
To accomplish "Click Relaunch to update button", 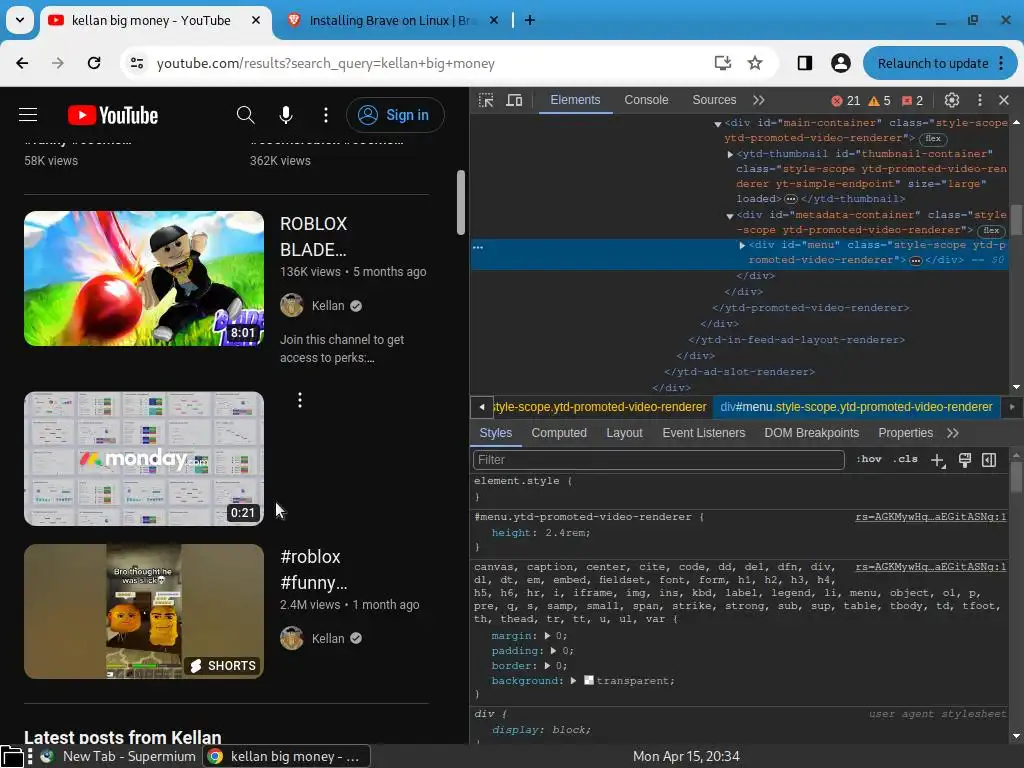I will [x=940, y=63].
